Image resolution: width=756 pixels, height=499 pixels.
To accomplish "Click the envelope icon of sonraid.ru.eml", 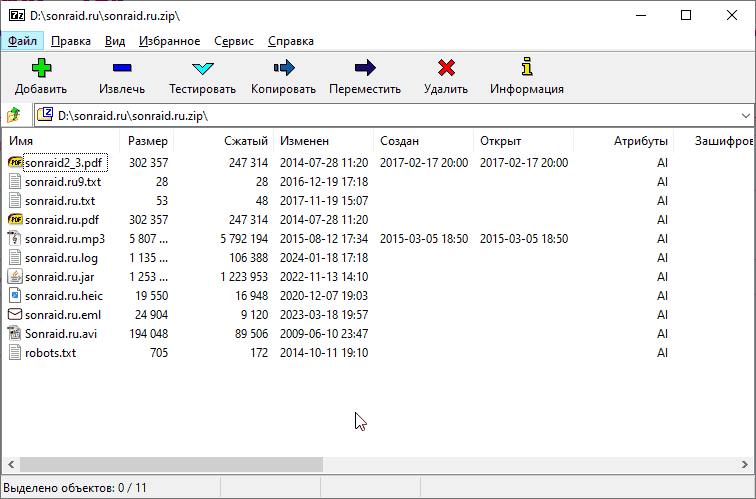I will tap(15, 314).
